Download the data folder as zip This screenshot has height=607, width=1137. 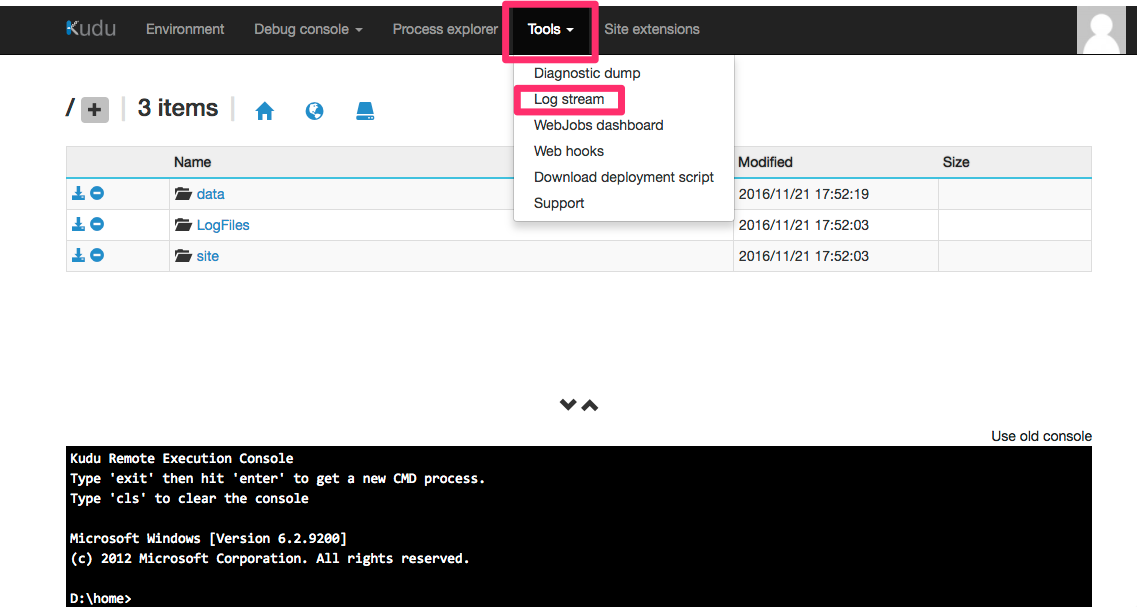click(x=78, y=192)
